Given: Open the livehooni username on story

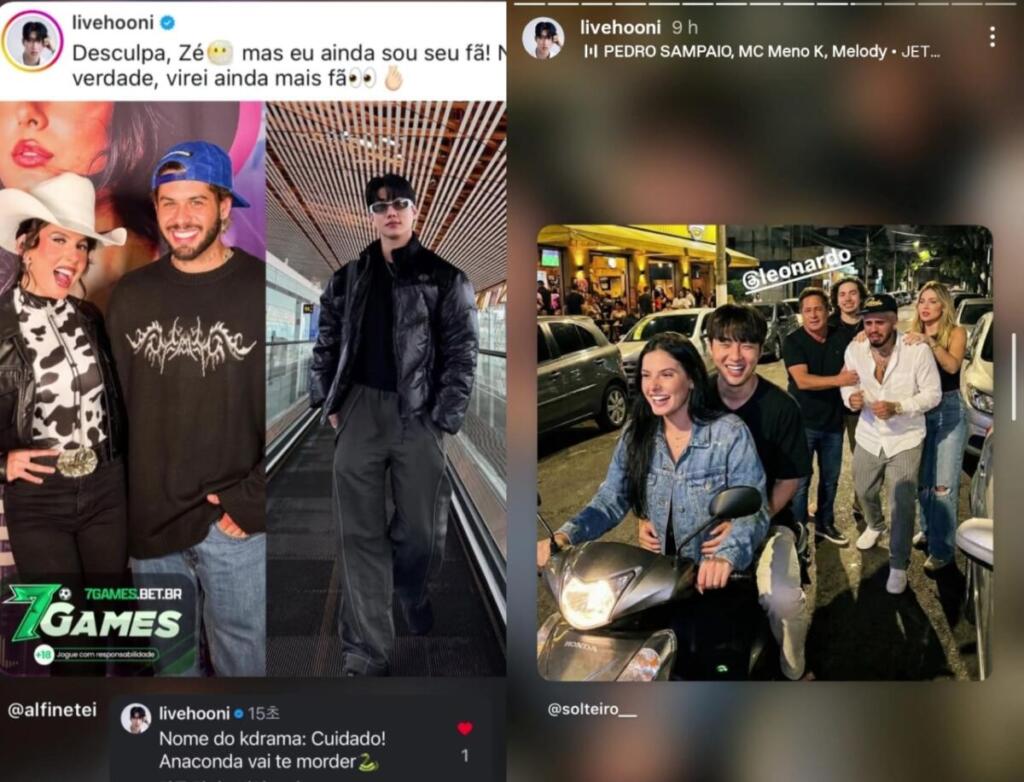Looking at the screenshot, I should point(620,27).
